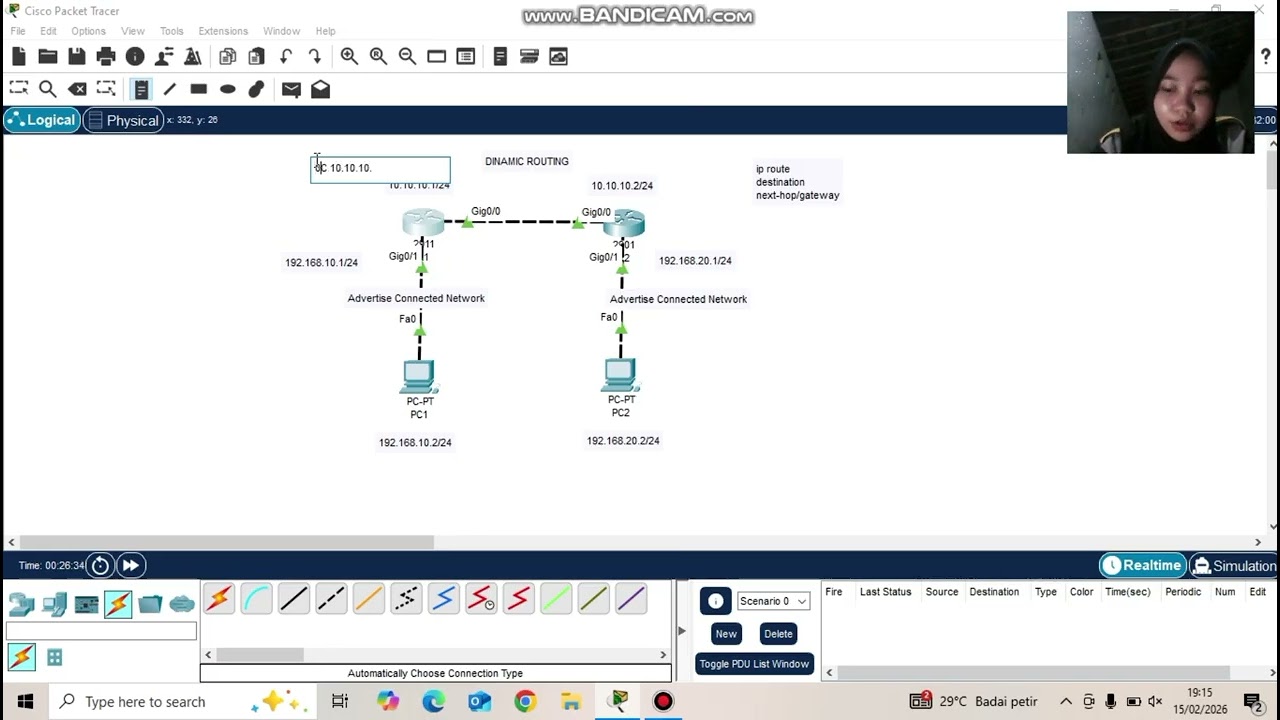Switch to Physical workspace view
This screenshot has height=720, width=1280.
click(122, 120)
